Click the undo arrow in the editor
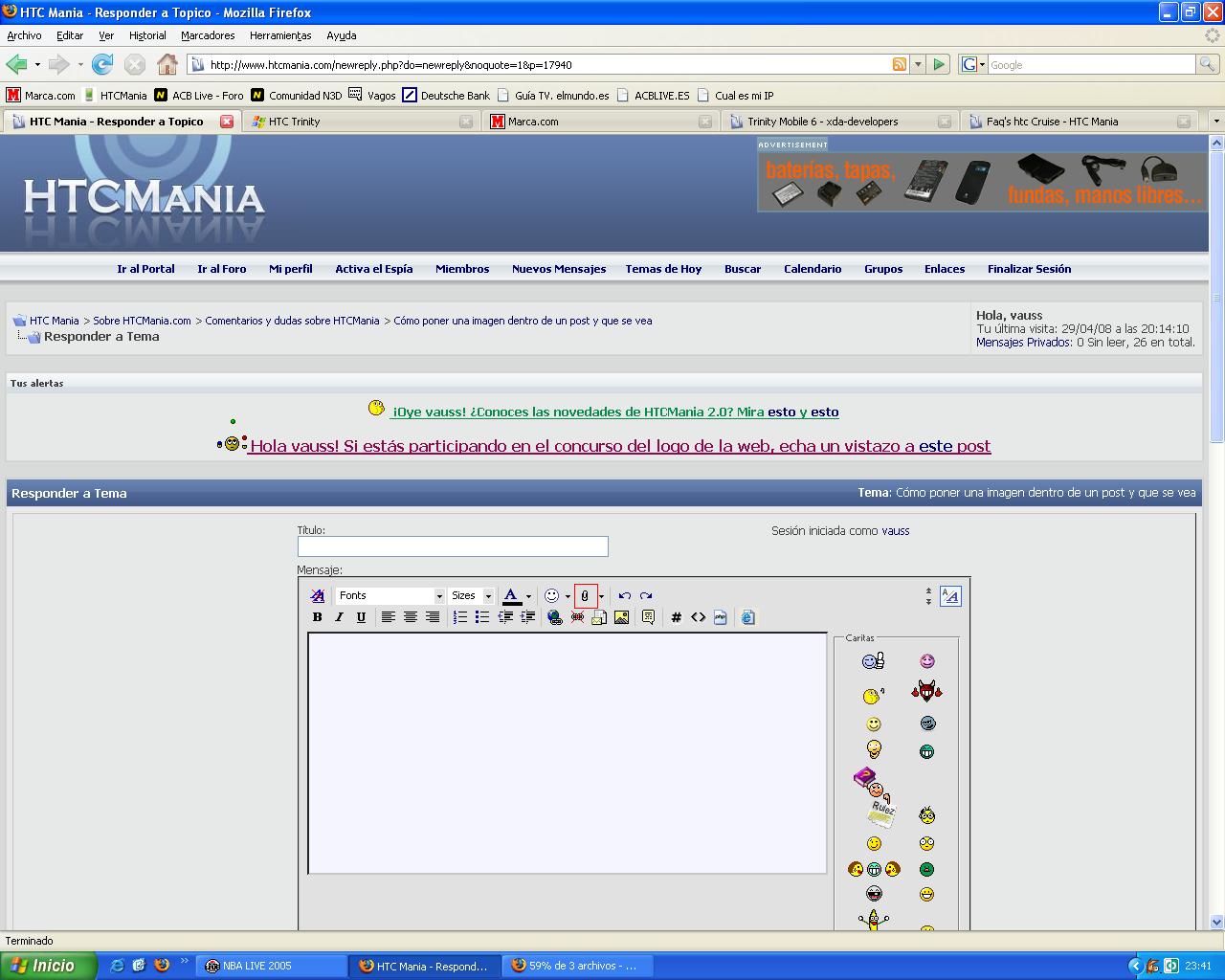This screenshot has width=1225, height=980. coord(625,595)
